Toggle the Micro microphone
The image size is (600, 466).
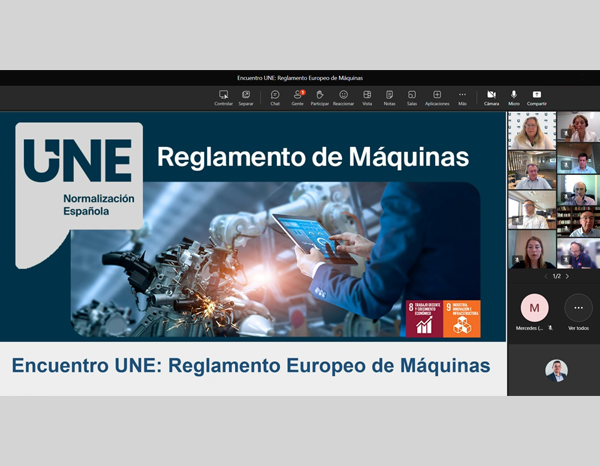pos(514,98)
